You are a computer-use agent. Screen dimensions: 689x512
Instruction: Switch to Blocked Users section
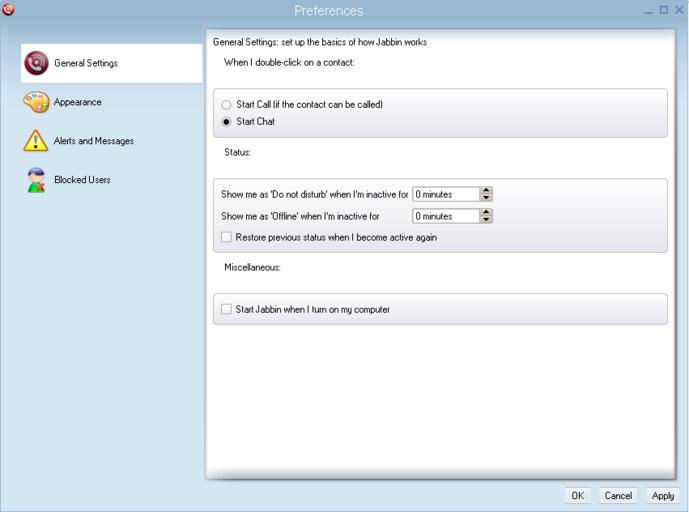coord(82,180)
